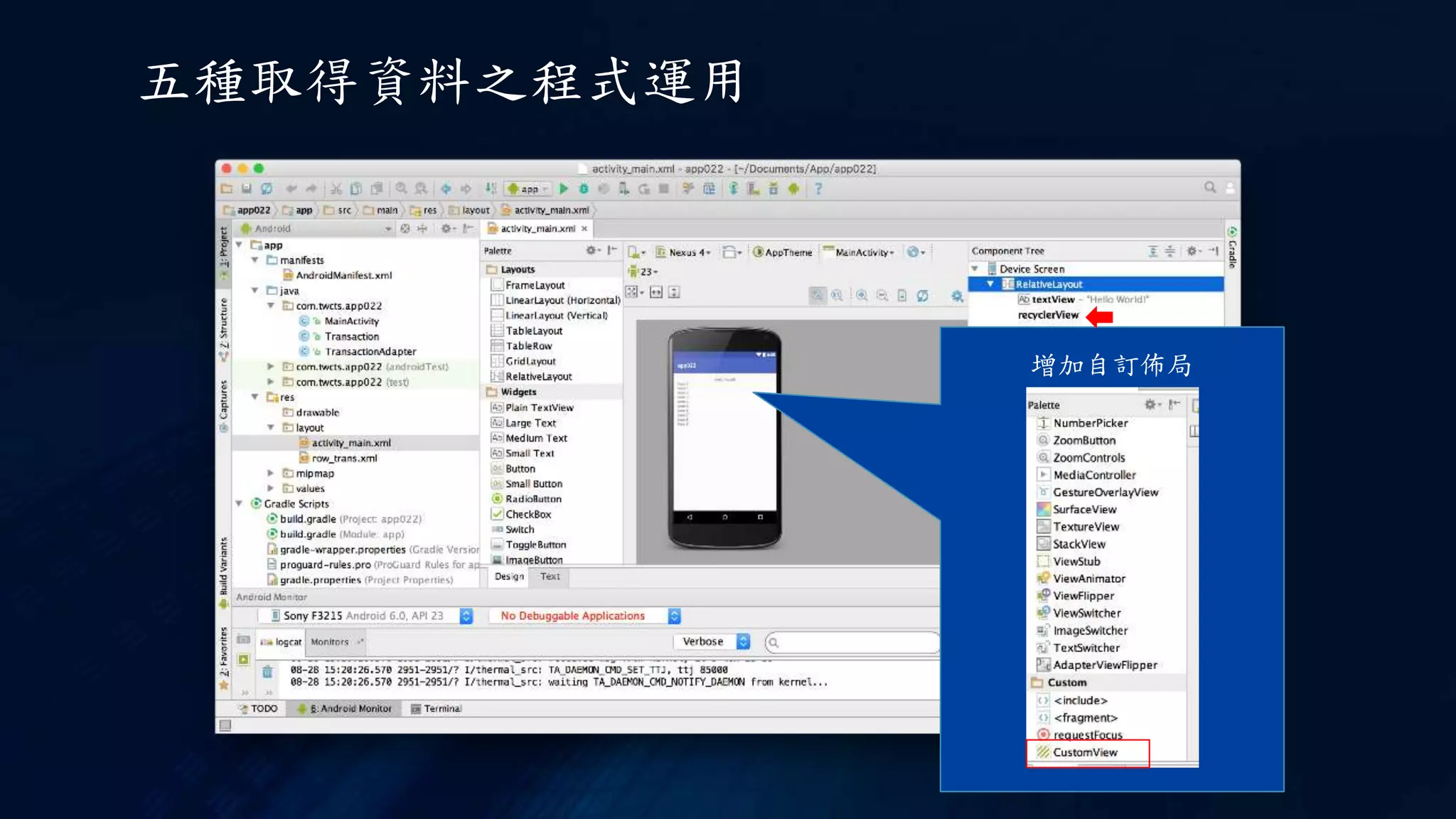Viewport: 1456px width, 819px height.
Task: Open the help question mark icon
Action: click(818, 189)
